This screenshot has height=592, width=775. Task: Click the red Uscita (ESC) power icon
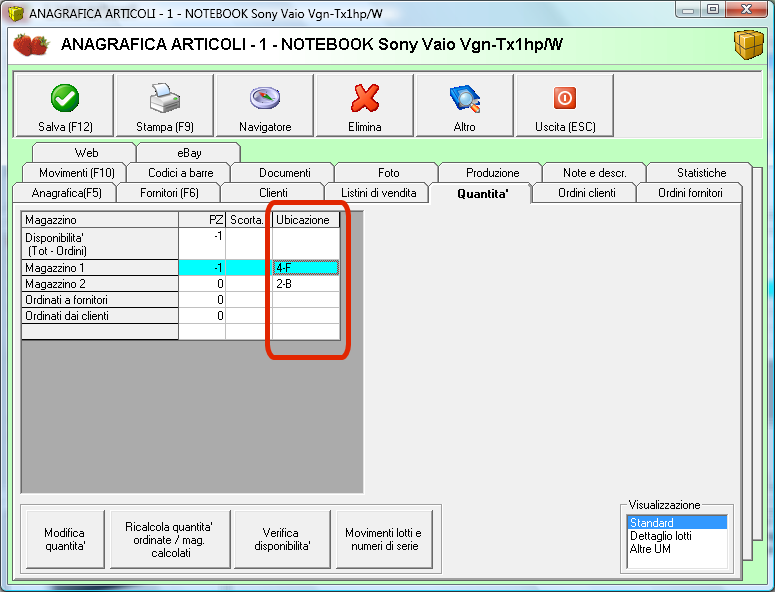[x=564, y=98]
